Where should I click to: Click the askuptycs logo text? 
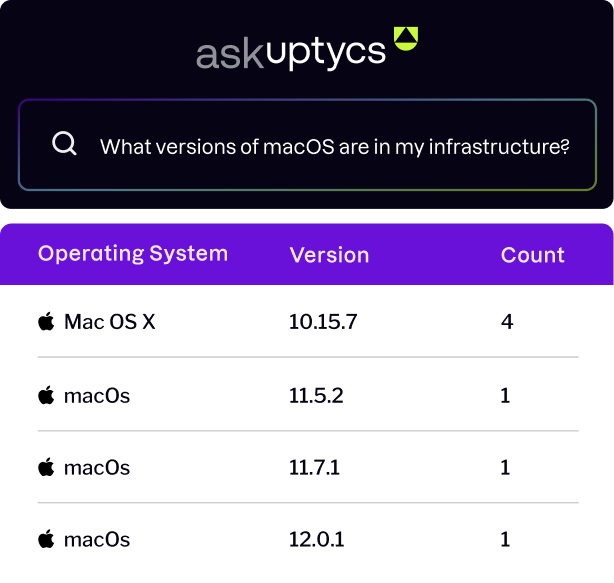[x=291, y=54]
